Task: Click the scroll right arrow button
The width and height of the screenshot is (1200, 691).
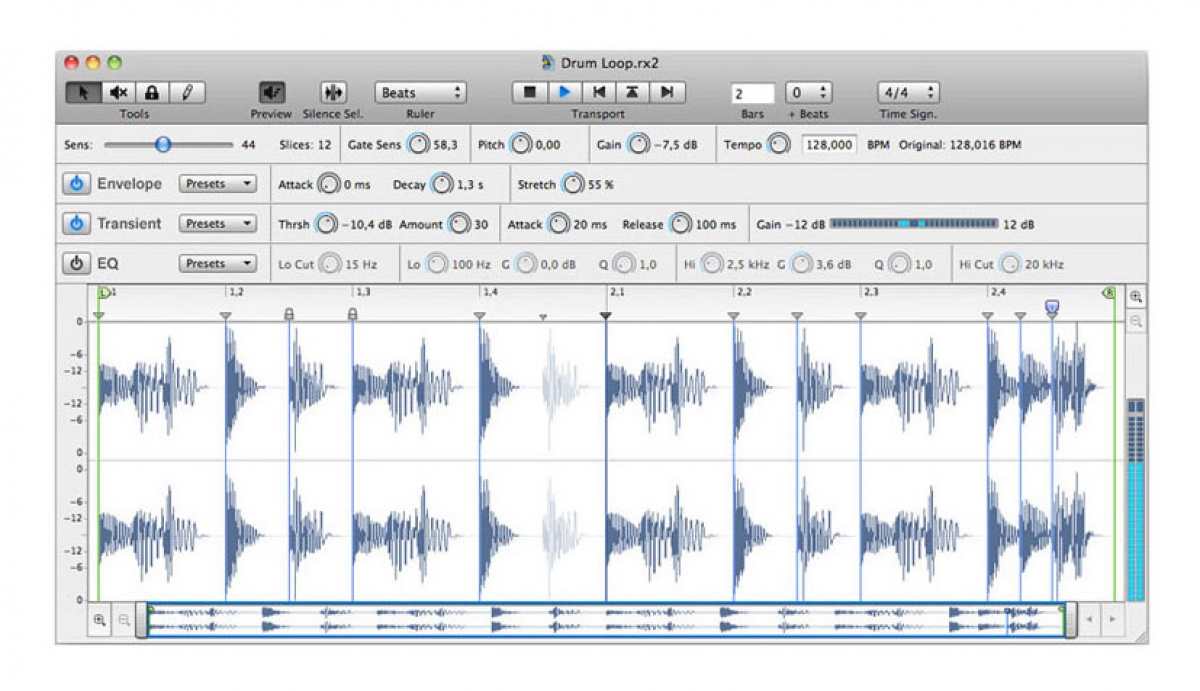Action: (x=1112, y=620)
